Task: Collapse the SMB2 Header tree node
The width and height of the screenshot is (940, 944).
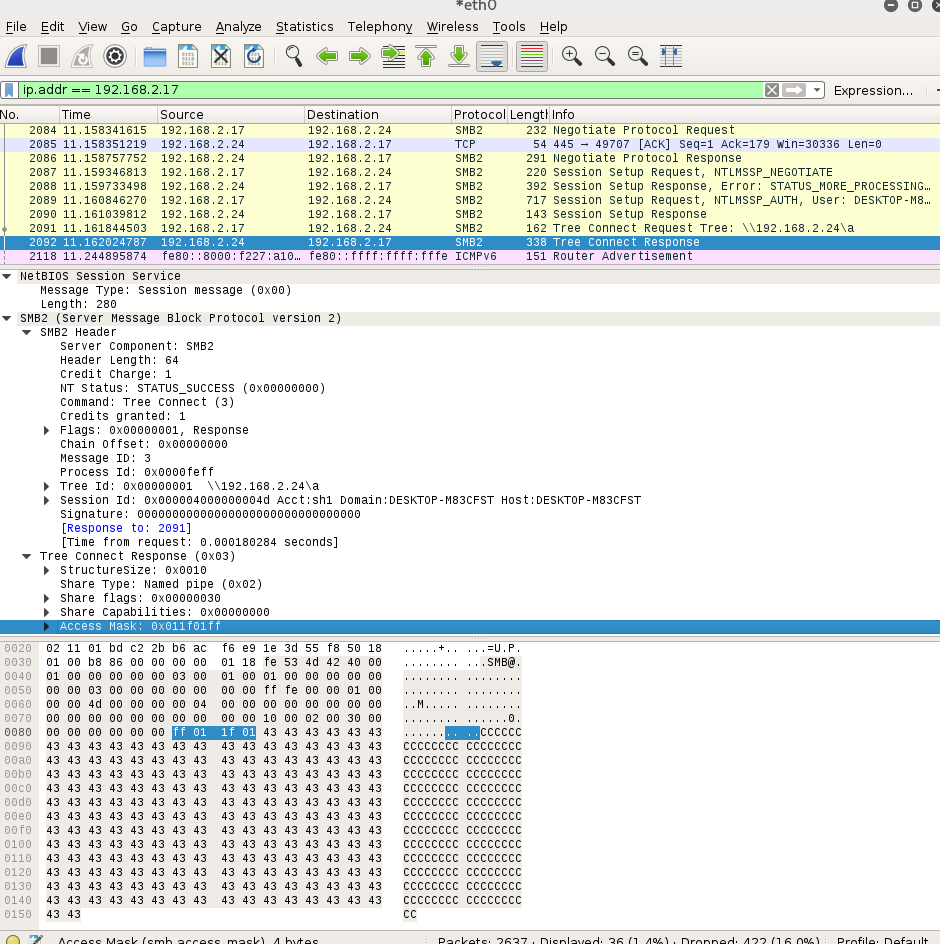Action: [x=27, y=332]
